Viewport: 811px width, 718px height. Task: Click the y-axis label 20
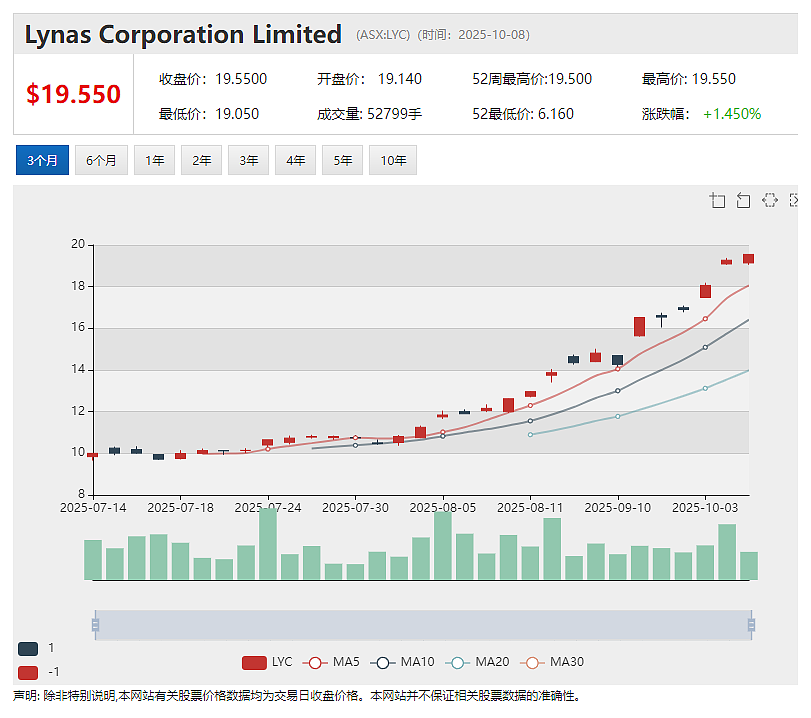(78, 244)
